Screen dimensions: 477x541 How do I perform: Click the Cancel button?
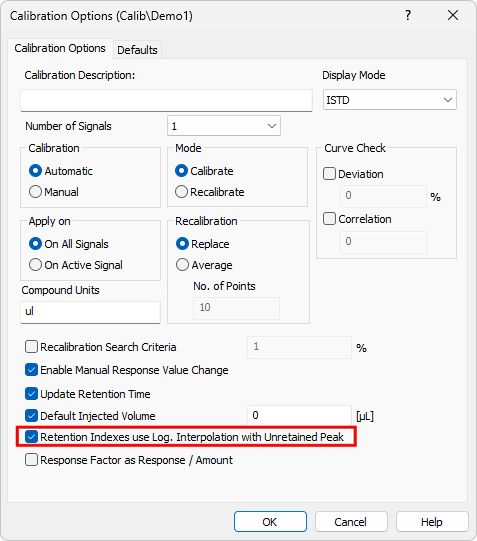point(351,522)
